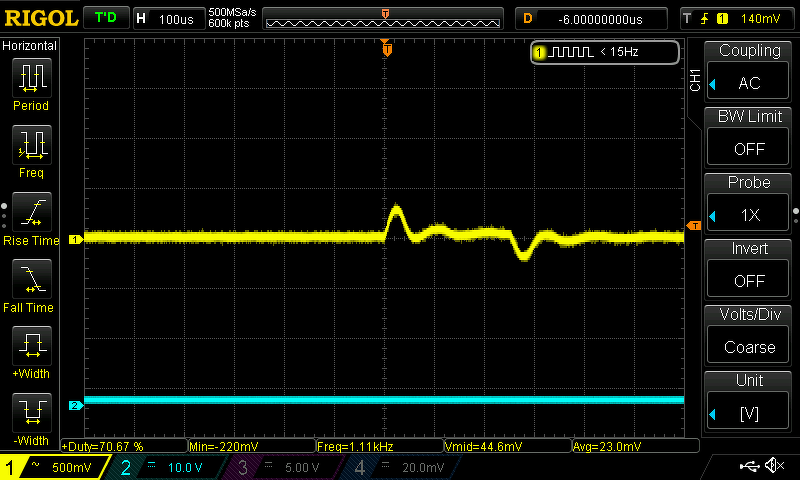Click the Vmid=44.6mV measurement
The width and height of the screenshot is (800, 480).
(508, 446)
